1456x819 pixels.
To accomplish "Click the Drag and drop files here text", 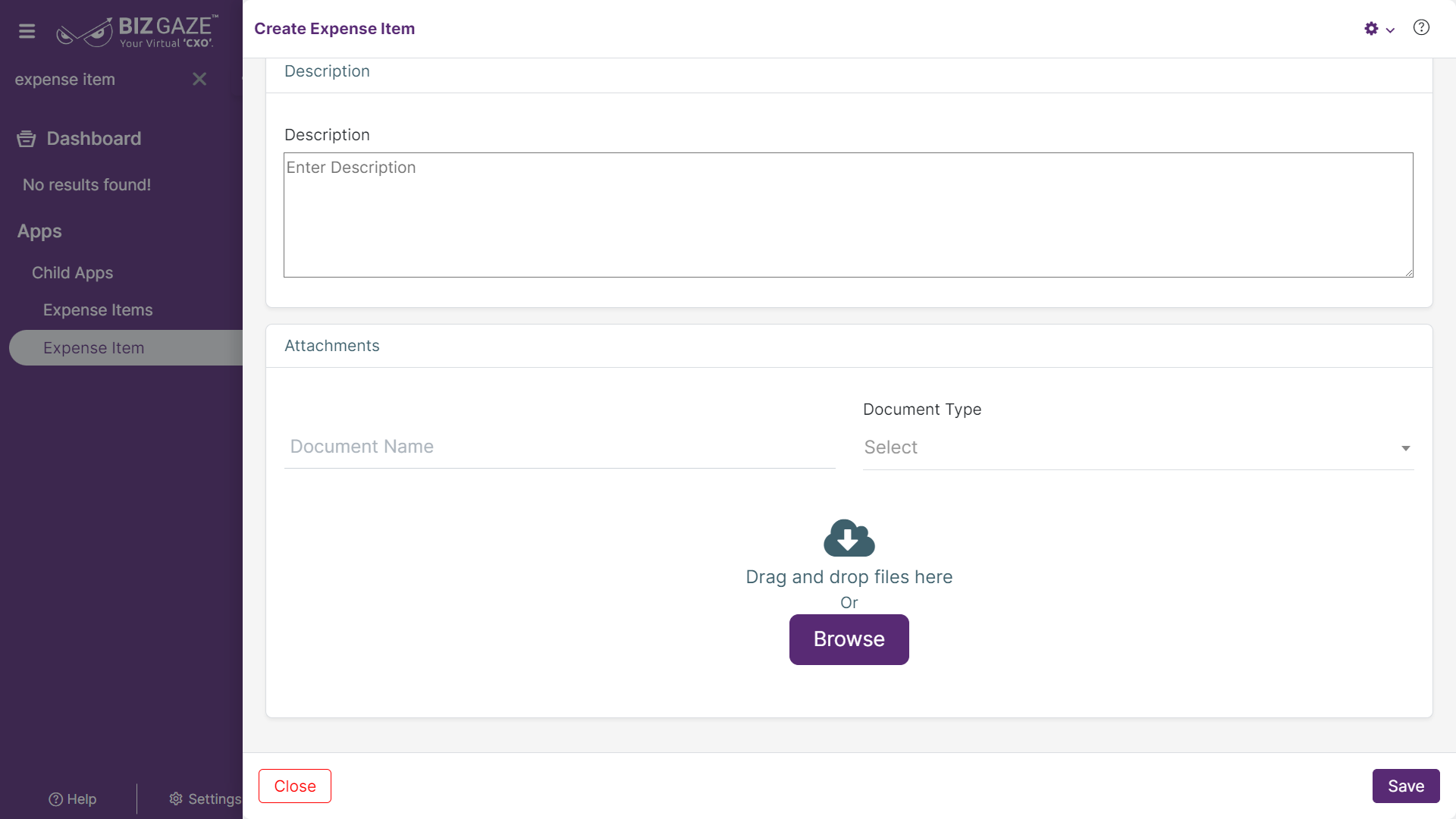I will pyautogui.click(x=849, y=577).
